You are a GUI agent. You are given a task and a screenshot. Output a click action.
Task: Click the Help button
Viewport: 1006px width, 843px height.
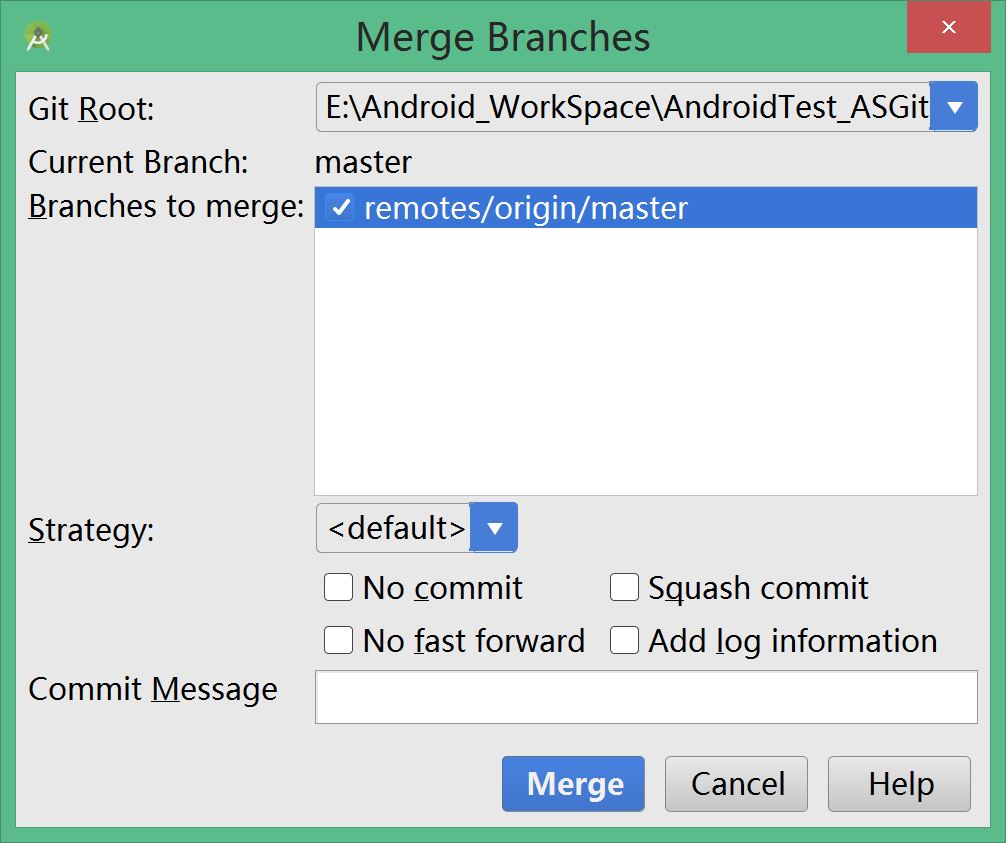click(x=899, y=784)
